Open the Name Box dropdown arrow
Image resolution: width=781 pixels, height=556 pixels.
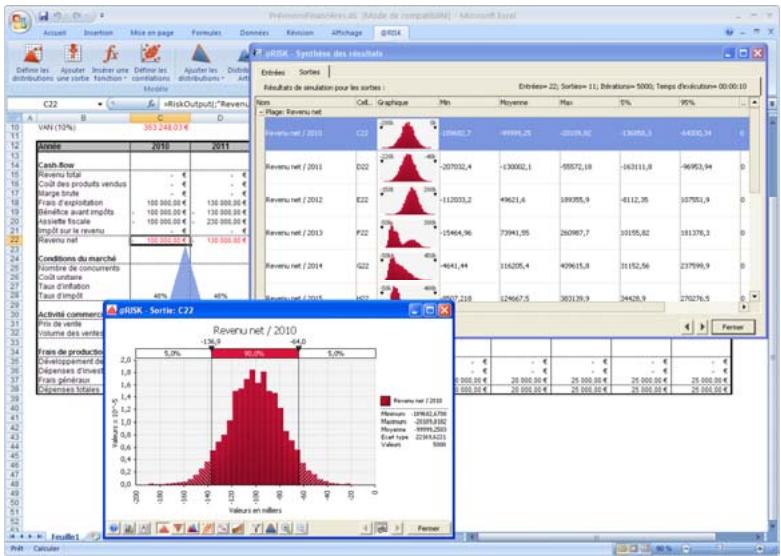(97, 103)
